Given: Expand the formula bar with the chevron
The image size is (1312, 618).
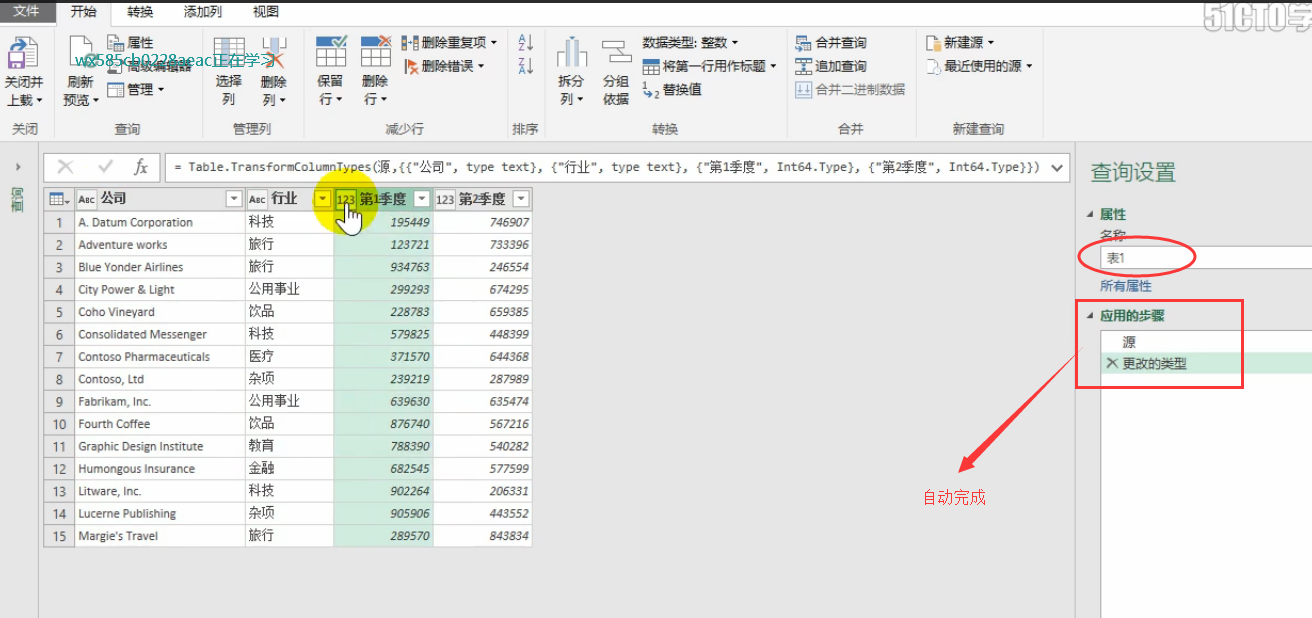Looking at the screenshot, I should 1059,167.
